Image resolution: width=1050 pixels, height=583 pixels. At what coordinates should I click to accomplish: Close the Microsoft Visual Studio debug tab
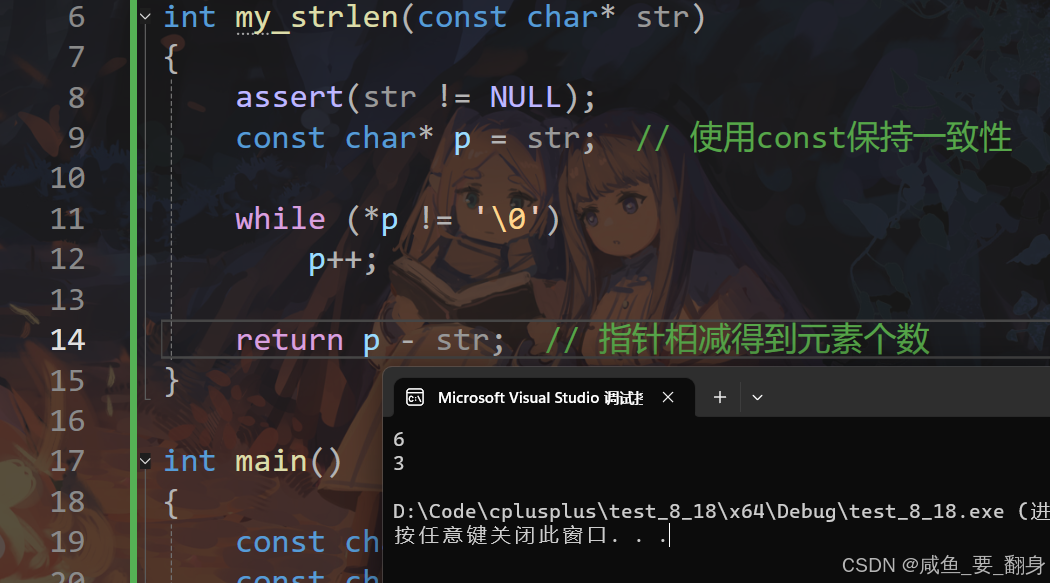(x=668, y=398)
